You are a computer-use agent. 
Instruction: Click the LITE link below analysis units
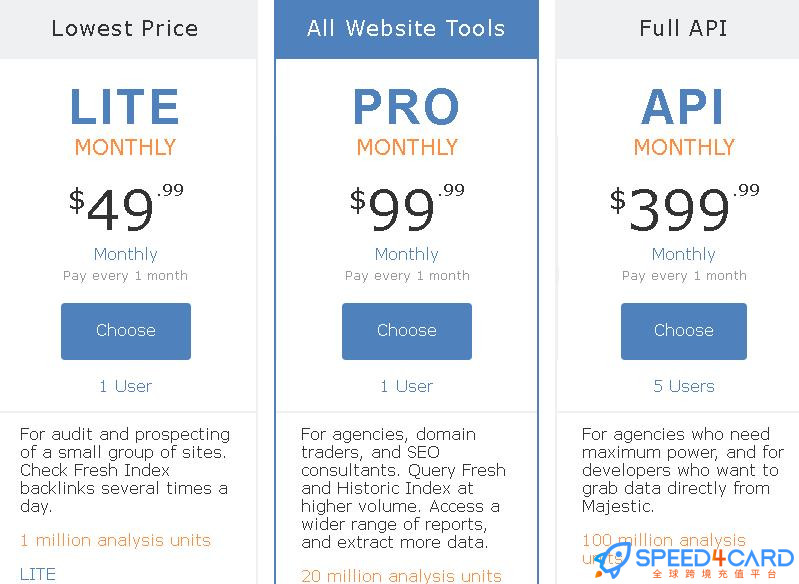(38, 574)
